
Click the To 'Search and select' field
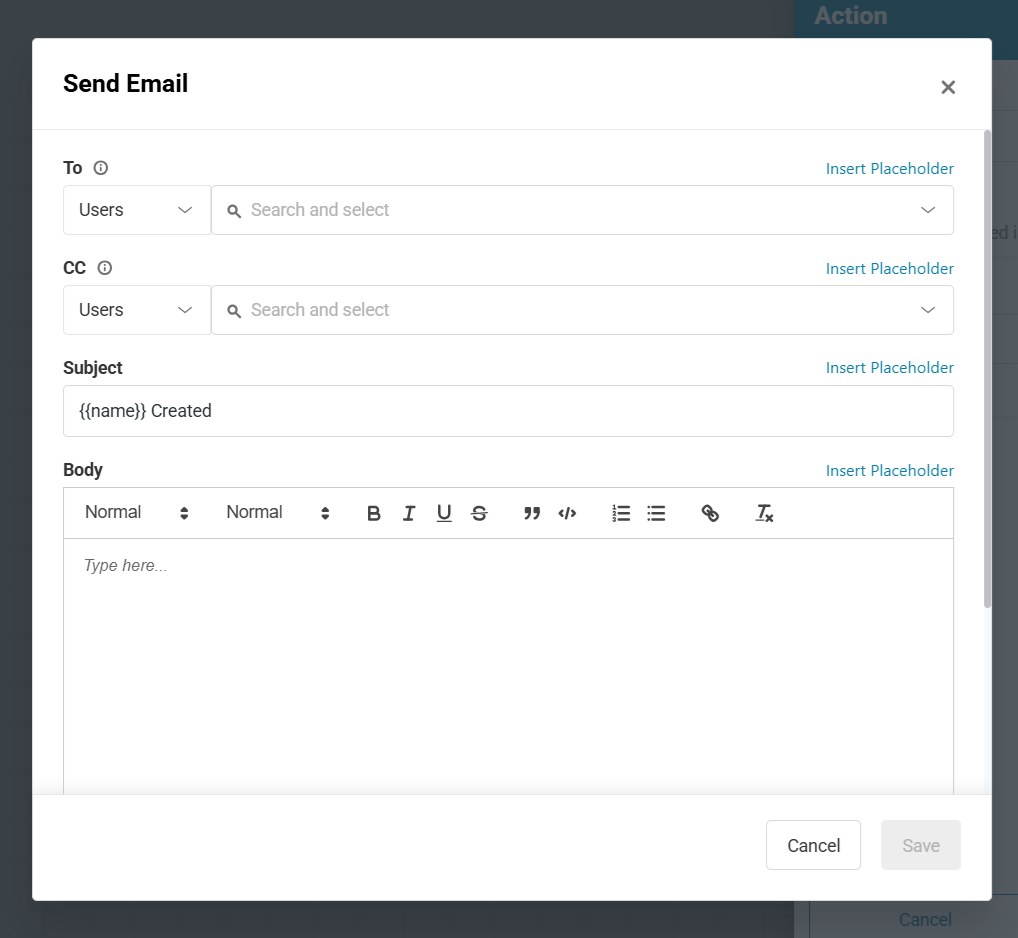(582, 210)
